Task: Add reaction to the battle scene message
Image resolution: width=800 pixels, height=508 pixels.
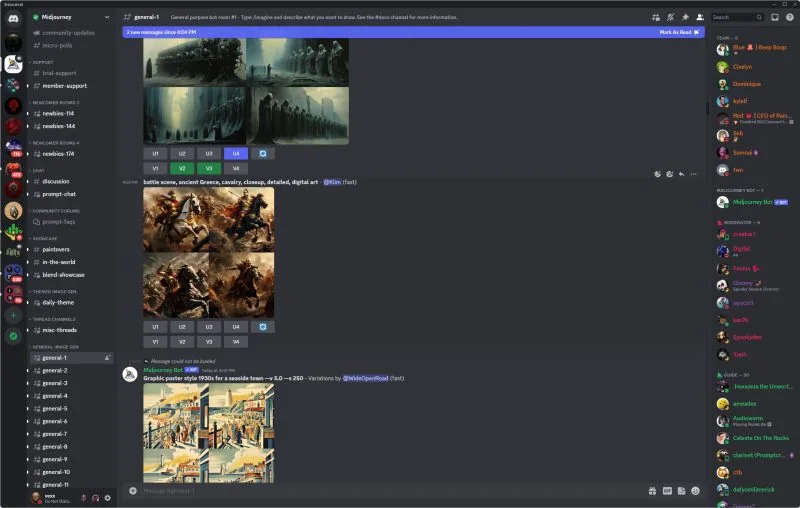Action: [658, 174]
